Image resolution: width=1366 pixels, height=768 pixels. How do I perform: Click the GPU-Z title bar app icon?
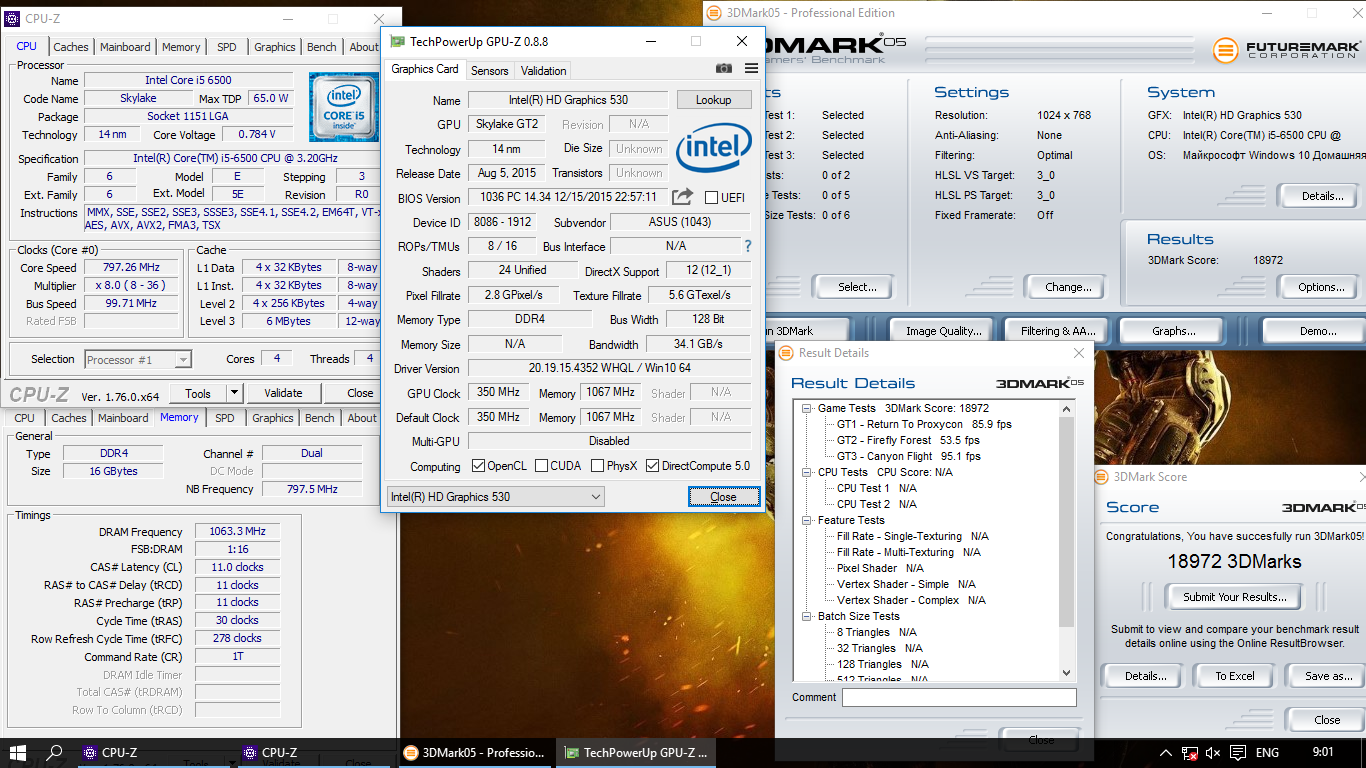click(397, 42)
